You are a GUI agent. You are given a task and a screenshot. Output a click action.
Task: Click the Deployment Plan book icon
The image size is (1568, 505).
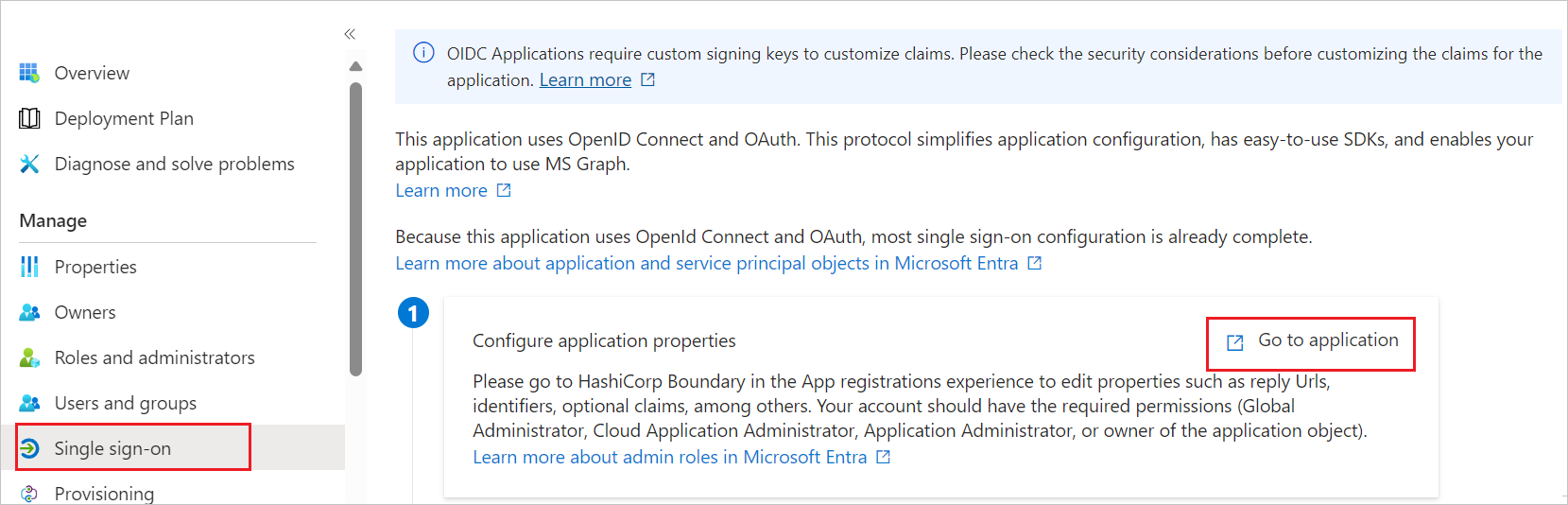point(29,118)
